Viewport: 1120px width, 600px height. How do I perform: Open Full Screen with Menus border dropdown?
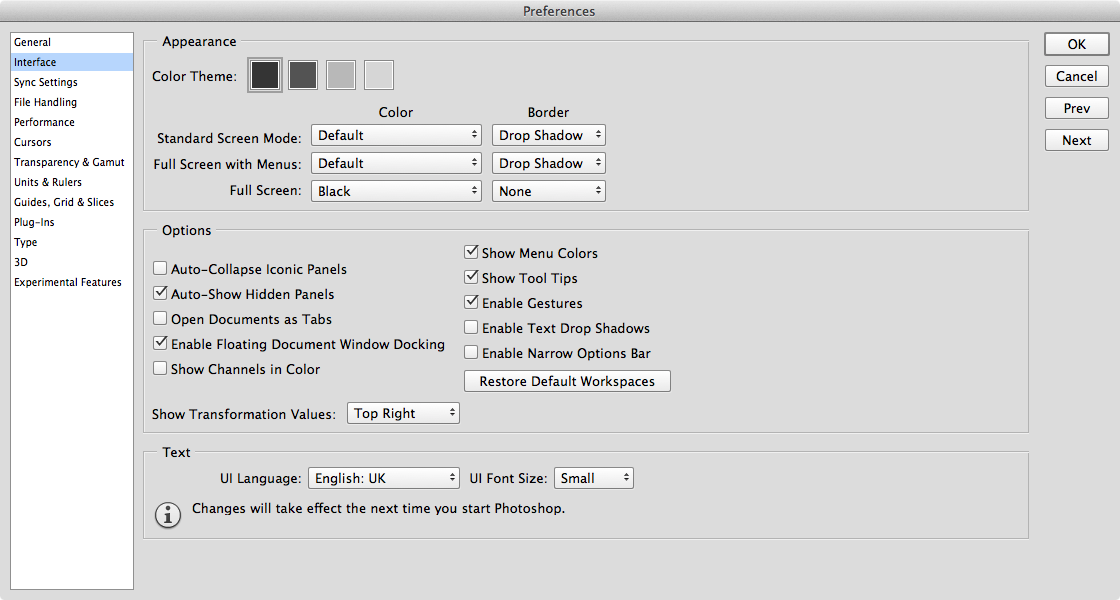click(549, 163)
